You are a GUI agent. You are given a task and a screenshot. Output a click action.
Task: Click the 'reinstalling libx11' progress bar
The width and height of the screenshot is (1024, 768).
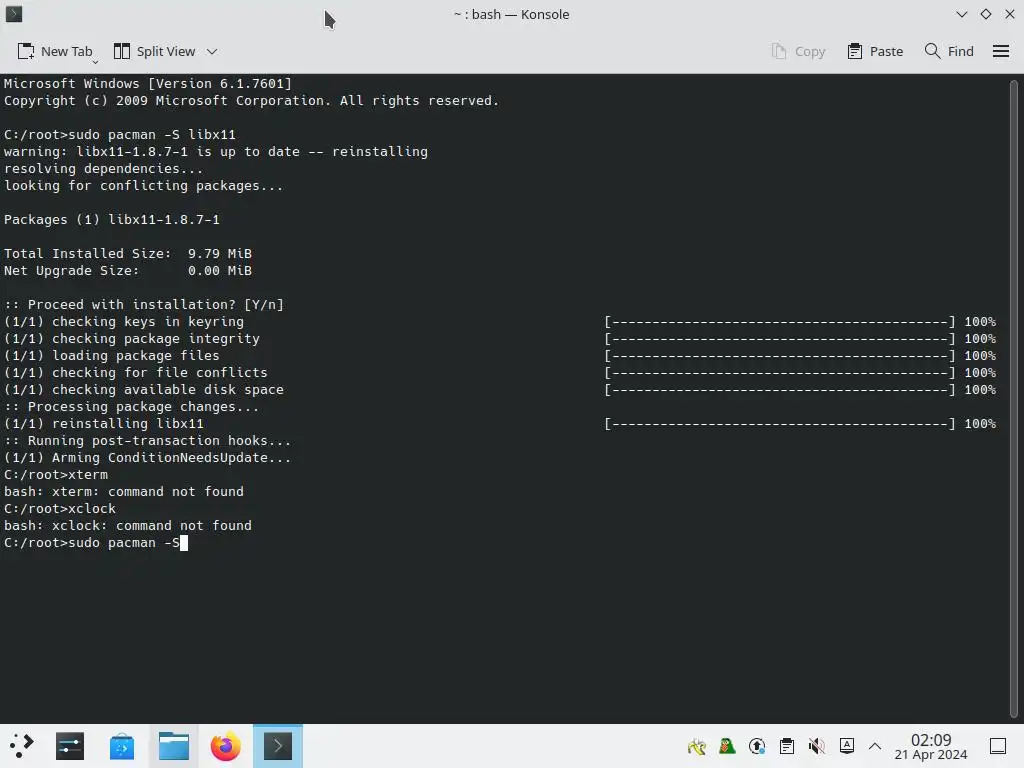tap(780, 424)
